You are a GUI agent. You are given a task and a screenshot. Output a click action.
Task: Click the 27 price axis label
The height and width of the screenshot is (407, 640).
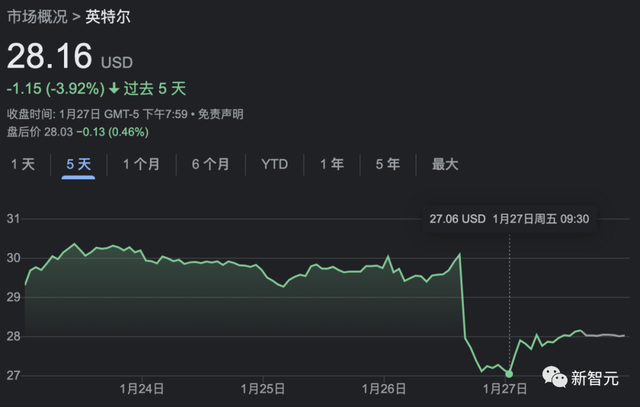[13, 375]
